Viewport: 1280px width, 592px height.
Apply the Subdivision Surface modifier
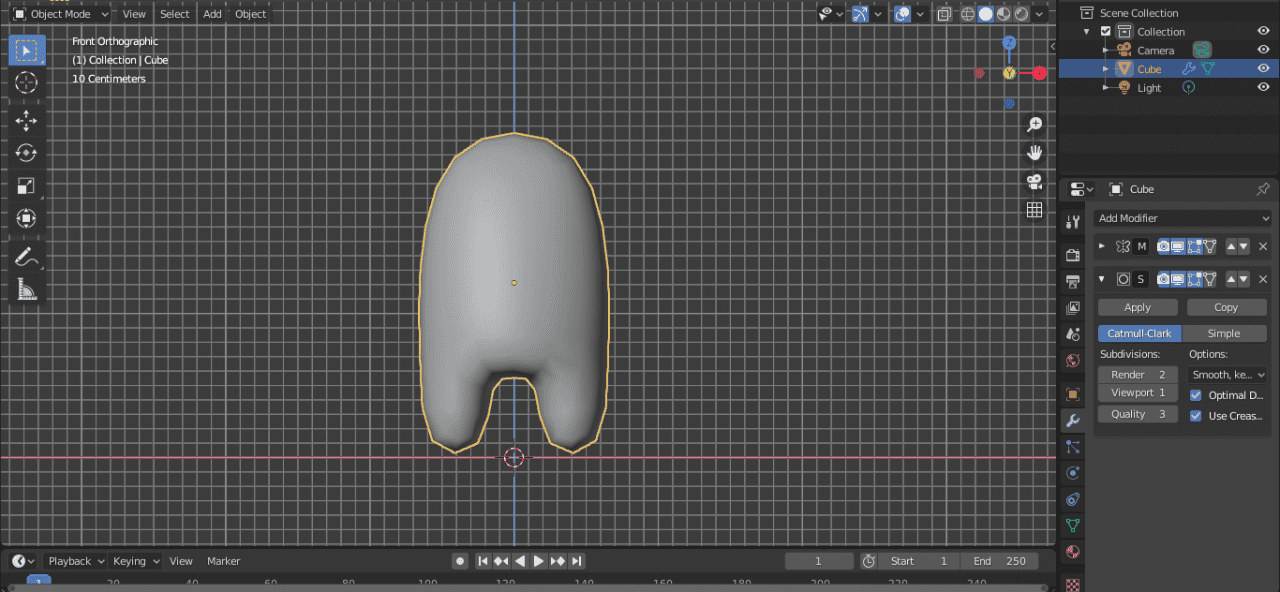coord(1137,307)
